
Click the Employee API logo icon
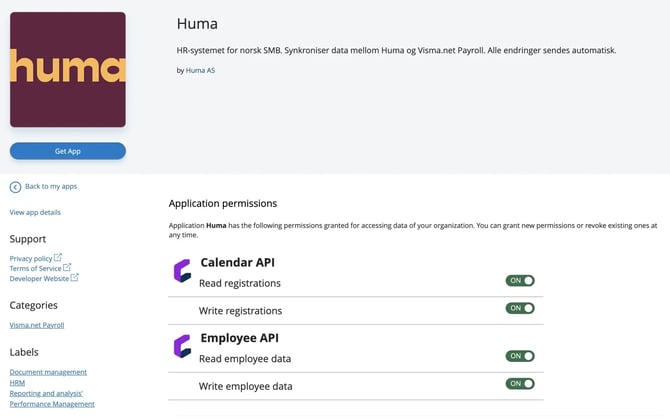(182, 346)
